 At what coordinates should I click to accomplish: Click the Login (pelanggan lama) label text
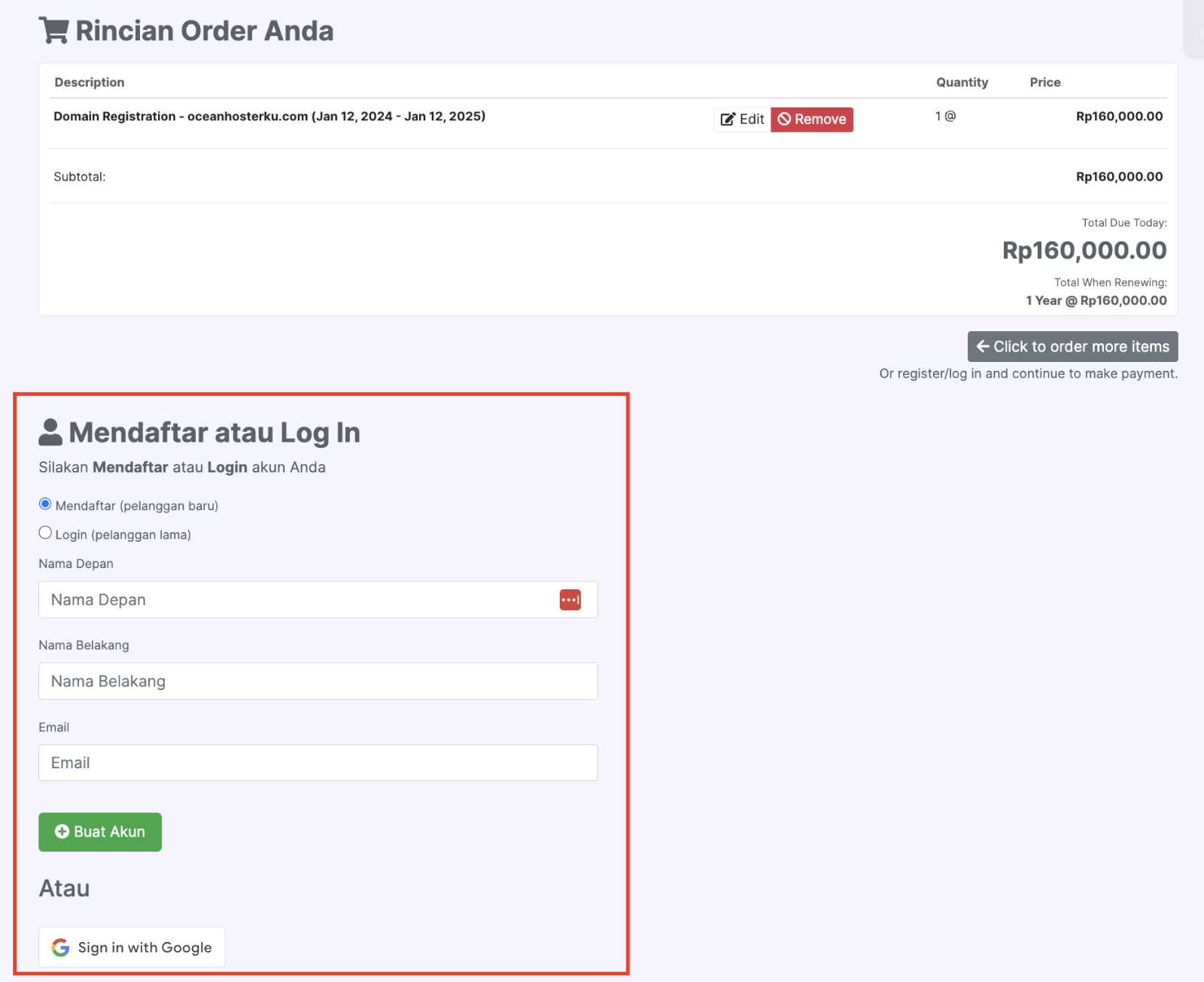(123, 534)
